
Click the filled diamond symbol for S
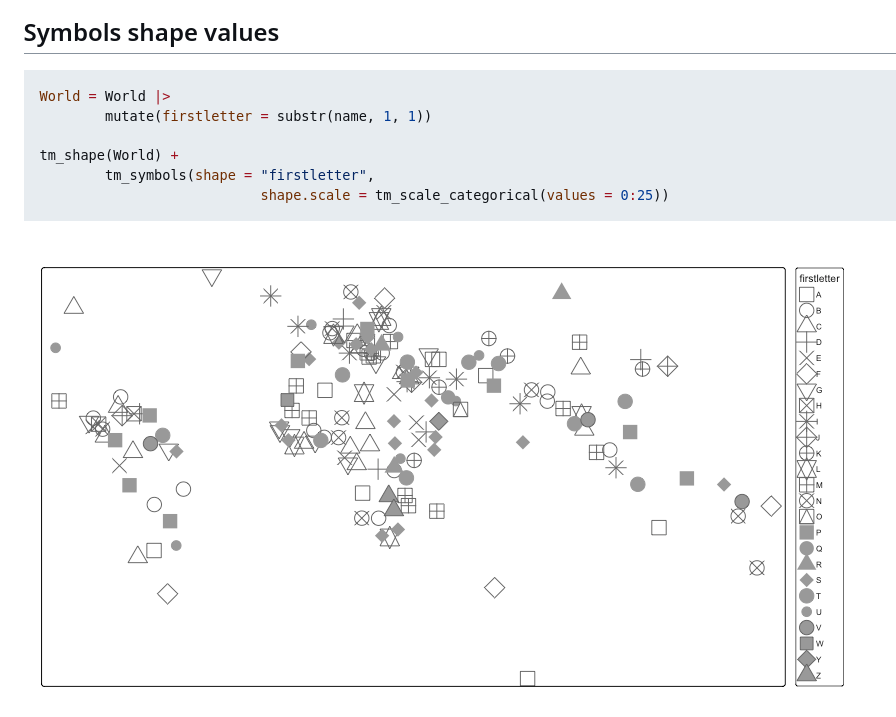(806, 580)
